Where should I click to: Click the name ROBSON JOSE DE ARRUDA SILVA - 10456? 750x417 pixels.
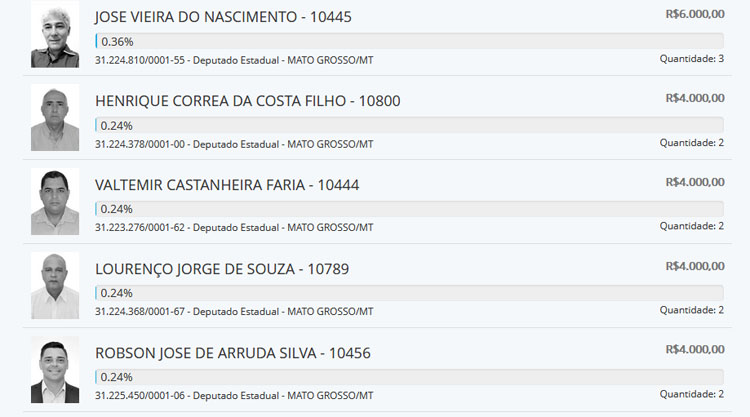coord(233,353)
